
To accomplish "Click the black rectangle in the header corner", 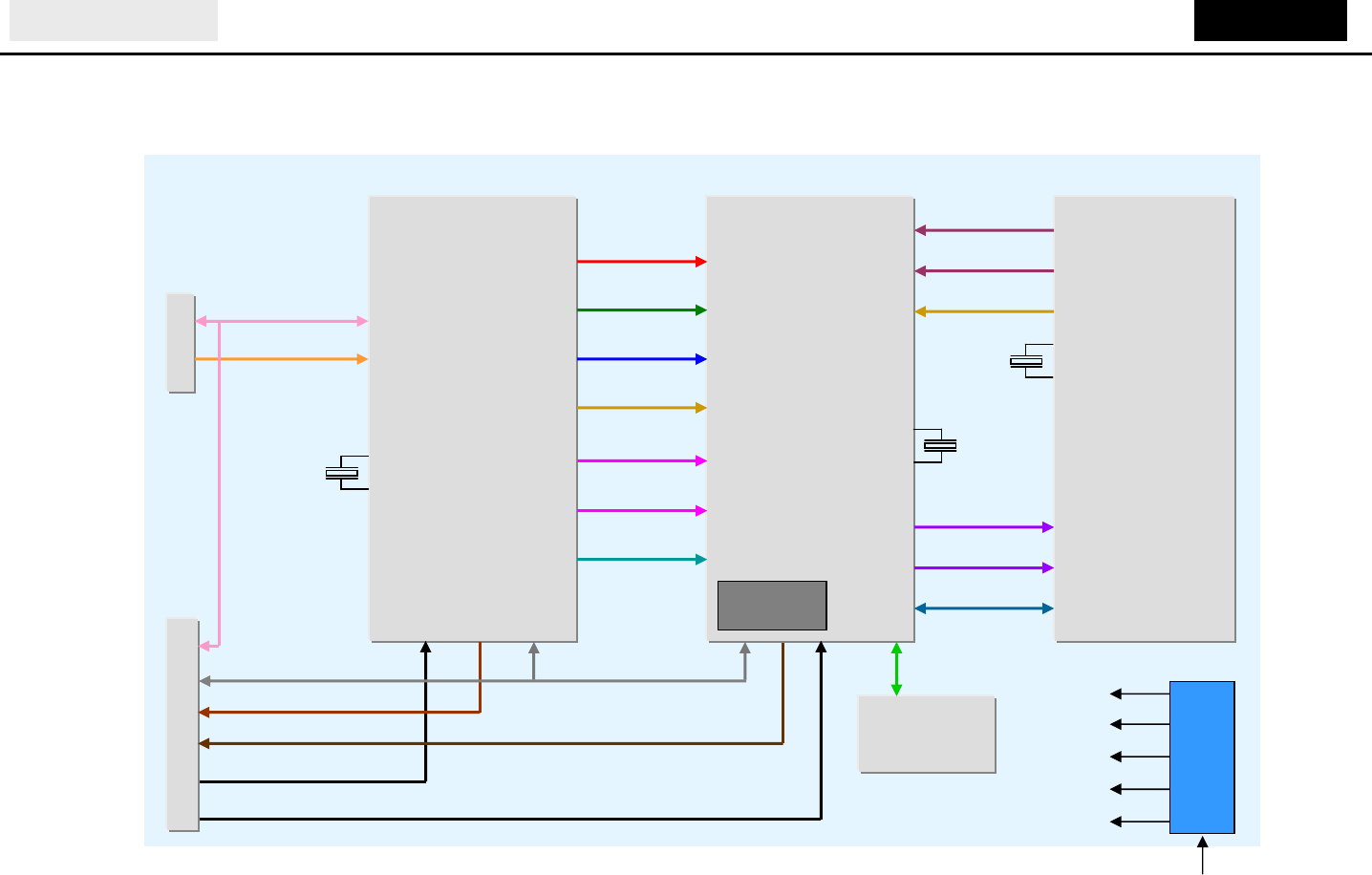I will pyautogui.click(x=1271, y=20).
